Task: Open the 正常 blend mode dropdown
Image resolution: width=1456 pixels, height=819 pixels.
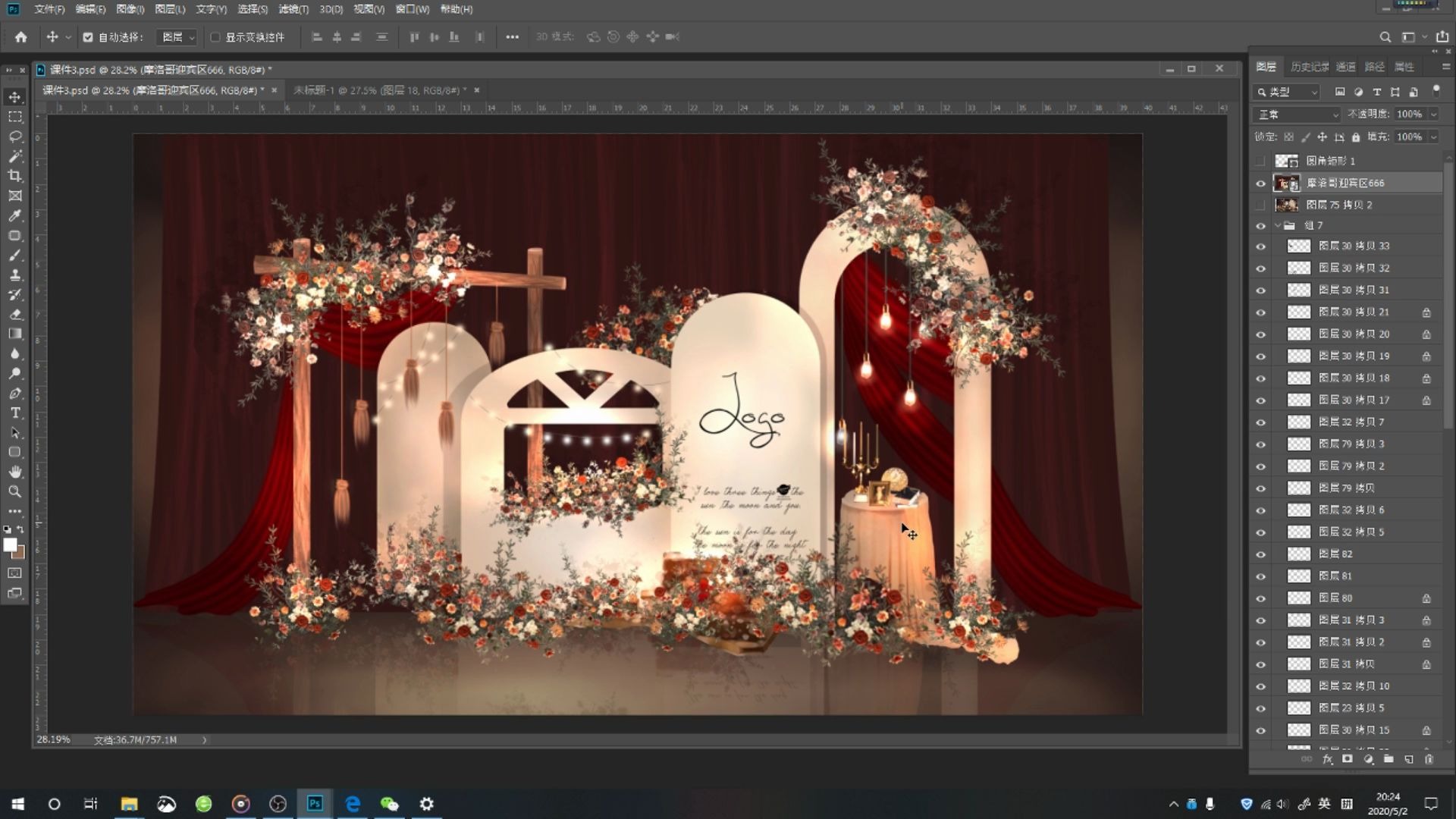Action: [1298, 115]
